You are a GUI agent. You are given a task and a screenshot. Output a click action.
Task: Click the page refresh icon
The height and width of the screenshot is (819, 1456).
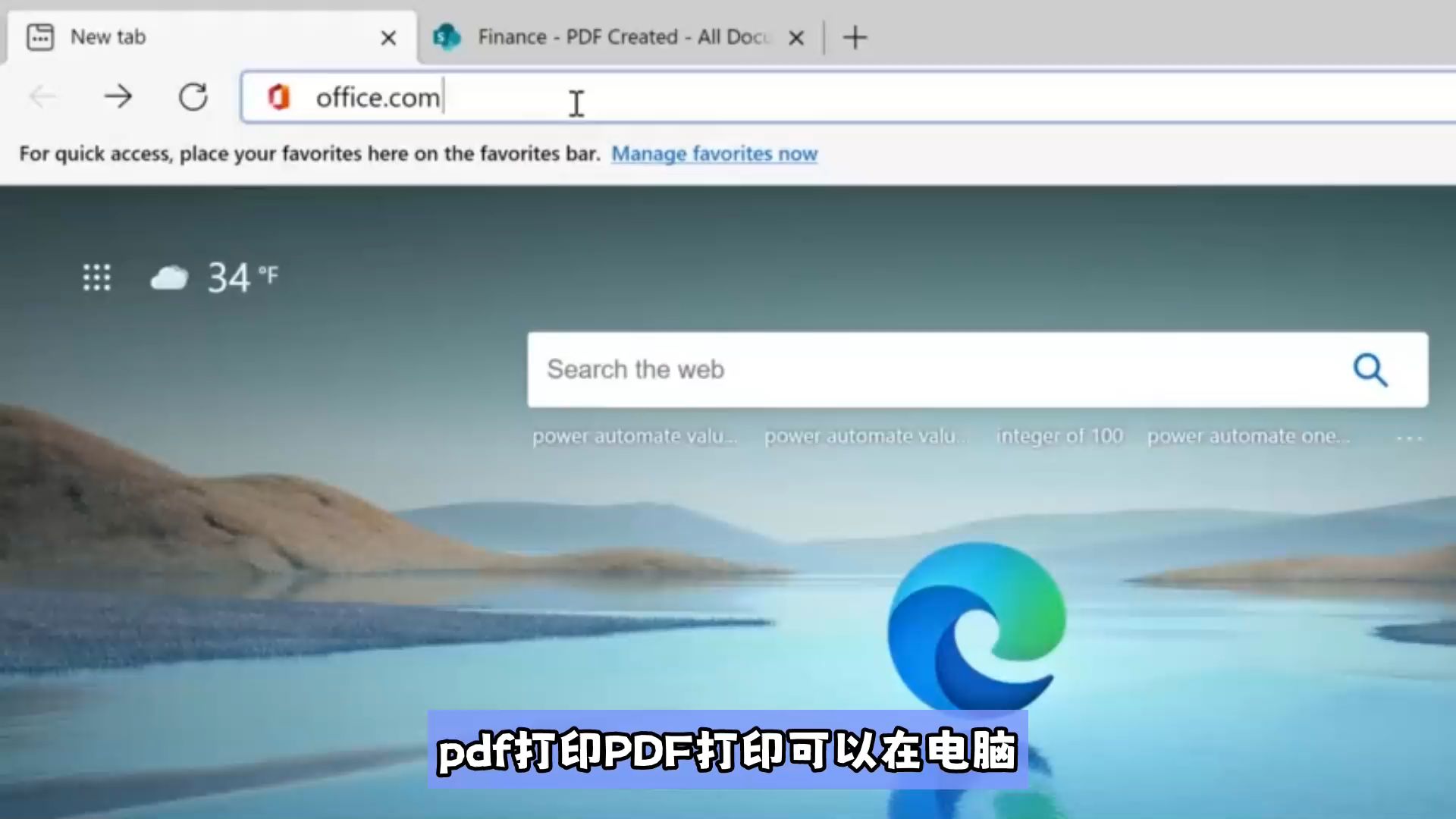click(x=193, y=96)
